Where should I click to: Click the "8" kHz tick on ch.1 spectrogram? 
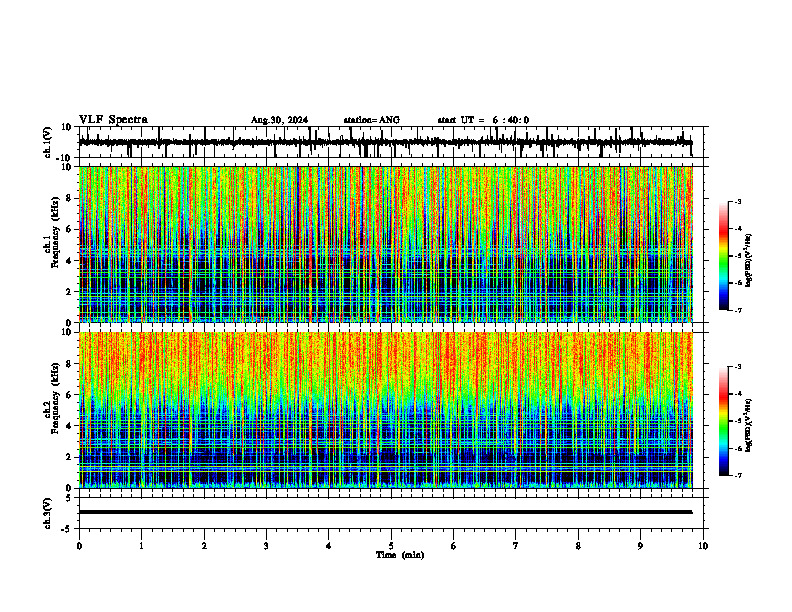click(x=70, y=198)
